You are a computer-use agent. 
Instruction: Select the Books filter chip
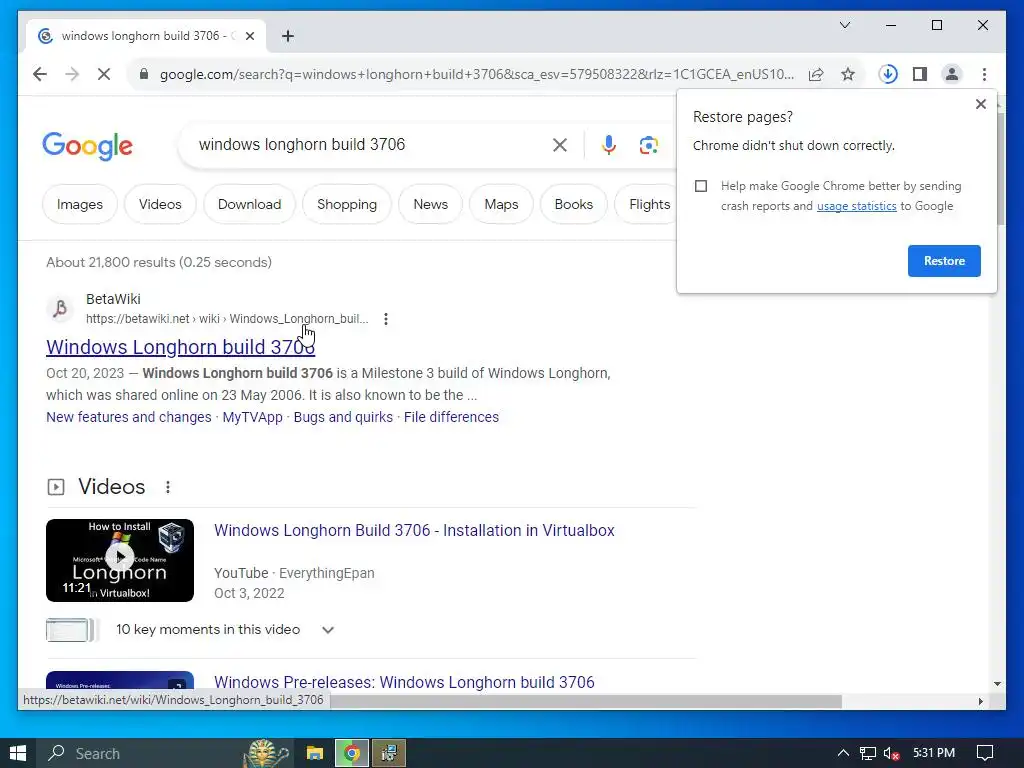tap(573, 204)
